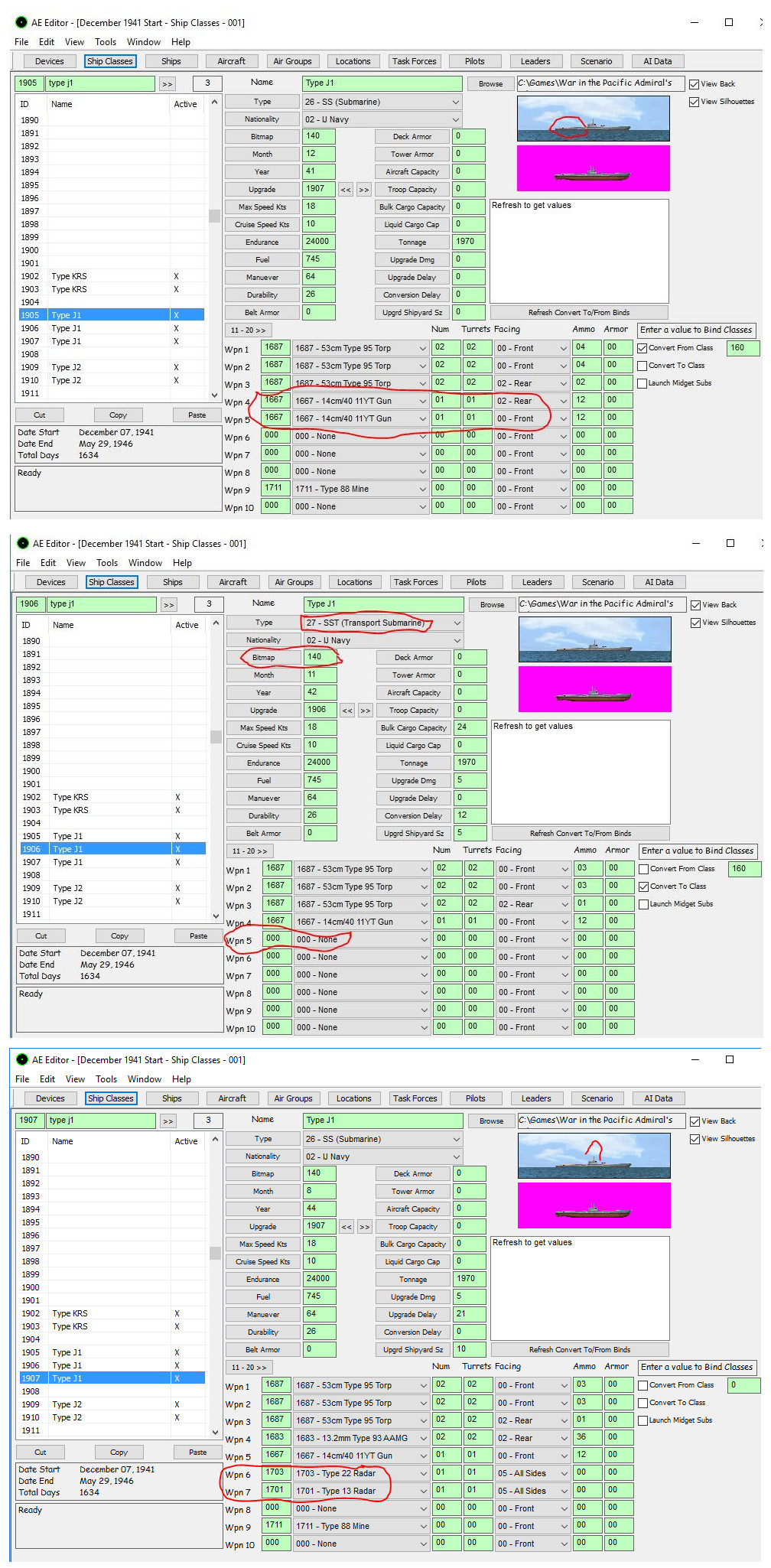Click Browse button in top window

coord(491,84)
